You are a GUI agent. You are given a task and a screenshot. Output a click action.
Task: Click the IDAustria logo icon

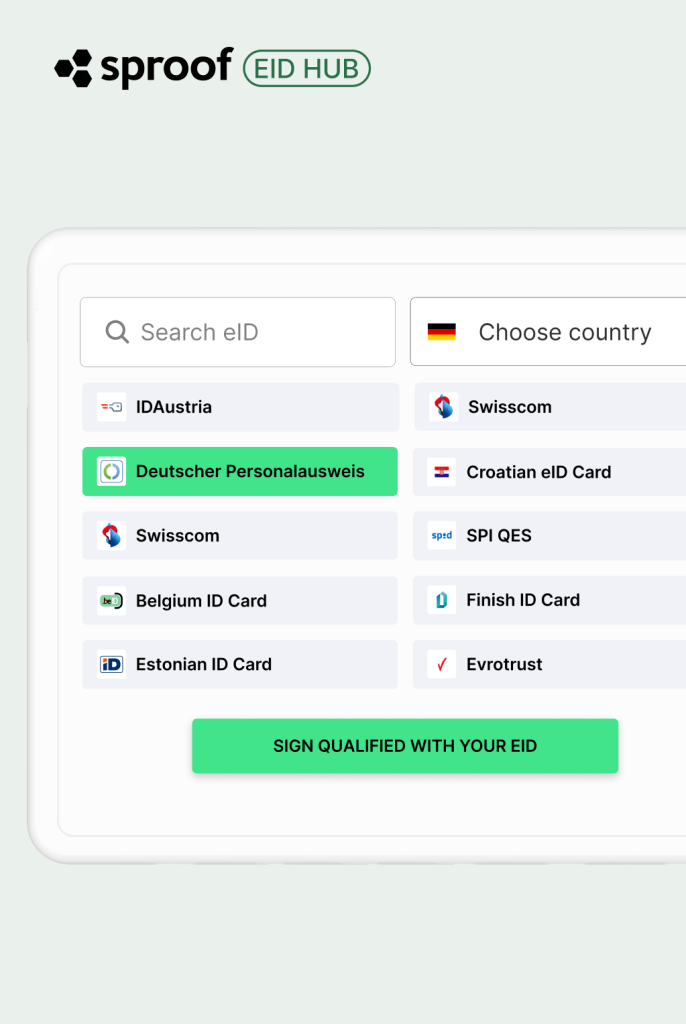111,407
